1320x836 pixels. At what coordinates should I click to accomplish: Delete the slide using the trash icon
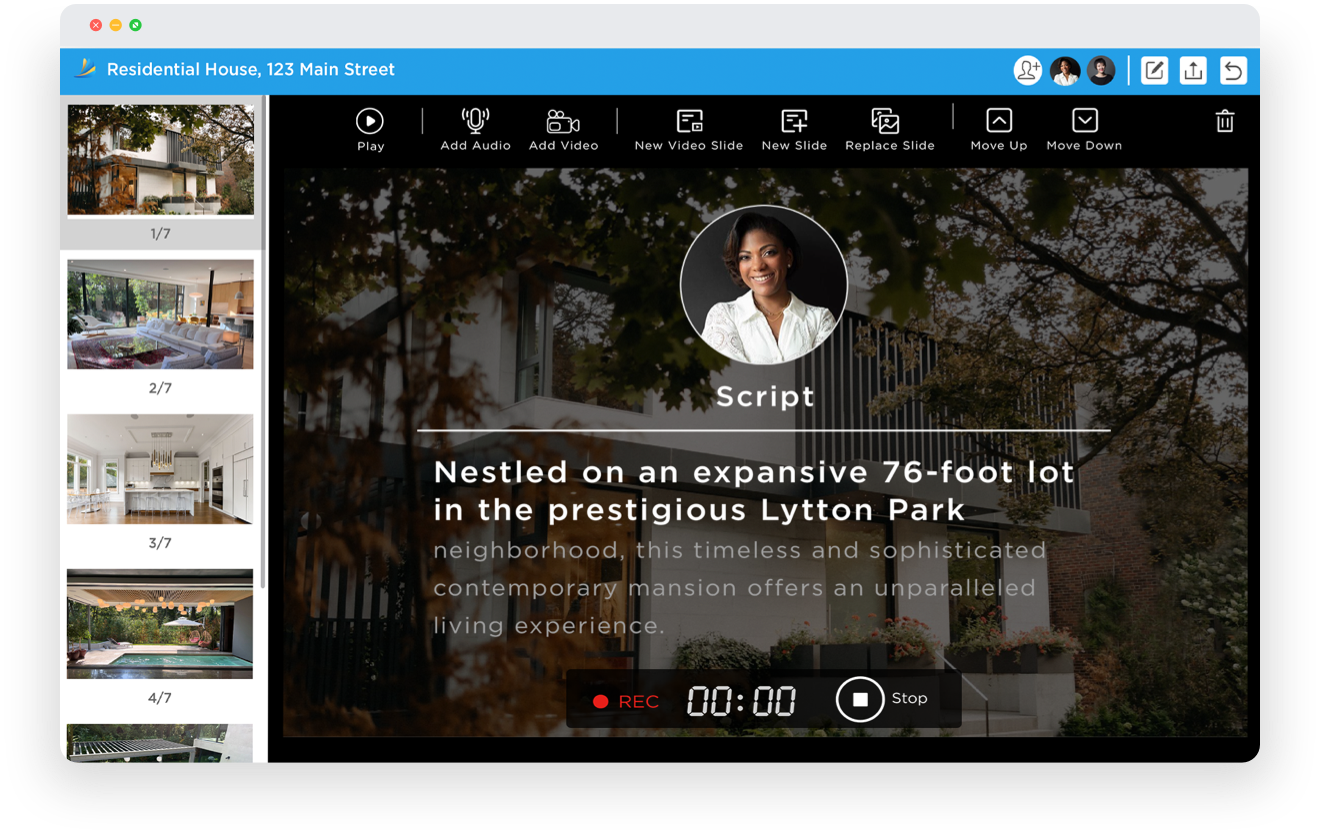pyautogui.click(x=1225, y=122)
